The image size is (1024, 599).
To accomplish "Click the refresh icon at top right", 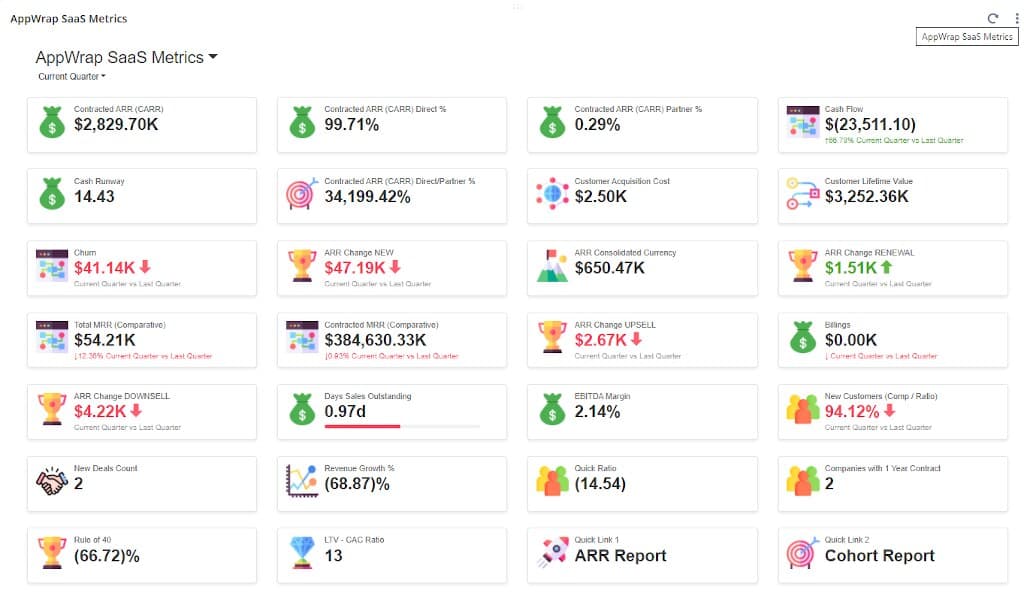I will tap(993, 18).
